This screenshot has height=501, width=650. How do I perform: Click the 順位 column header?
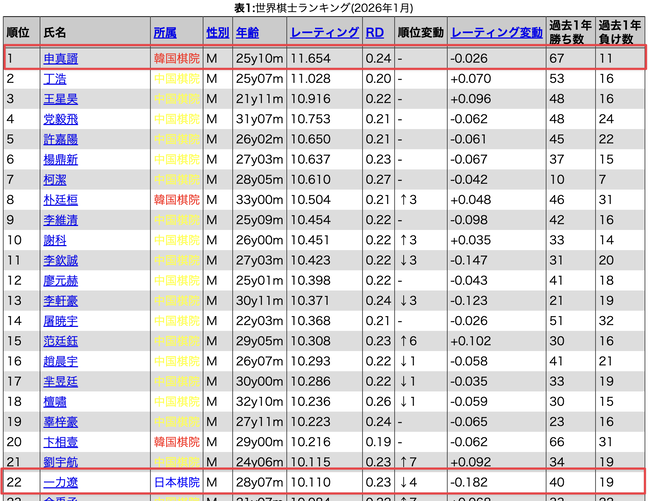(x=18, y=33)
